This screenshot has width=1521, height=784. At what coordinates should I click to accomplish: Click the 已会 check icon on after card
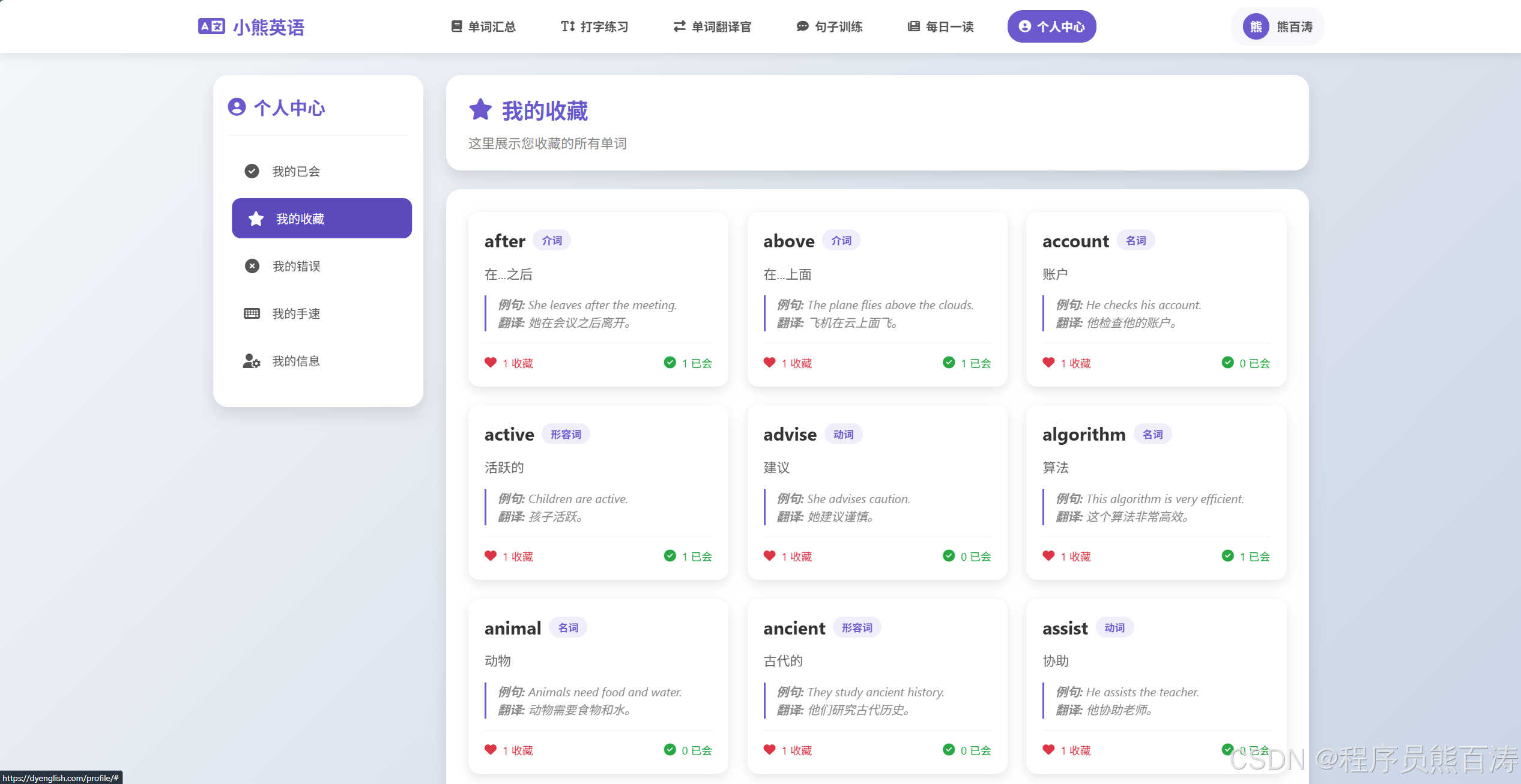(x=670, y=362)
